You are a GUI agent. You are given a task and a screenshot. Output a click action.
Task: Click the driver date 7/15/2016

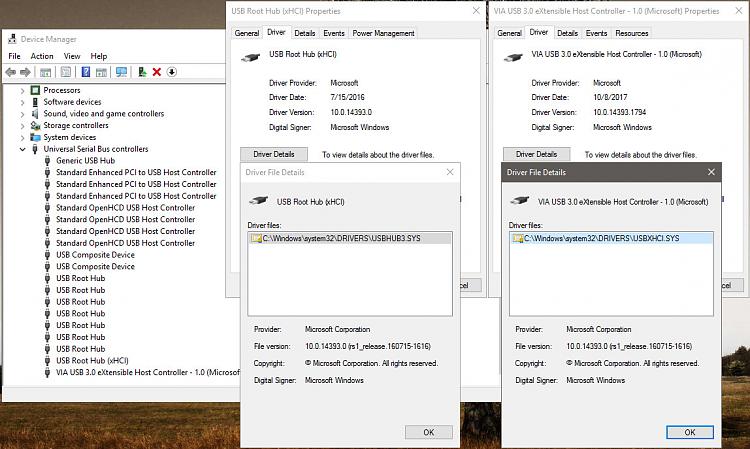pos(347,97)
